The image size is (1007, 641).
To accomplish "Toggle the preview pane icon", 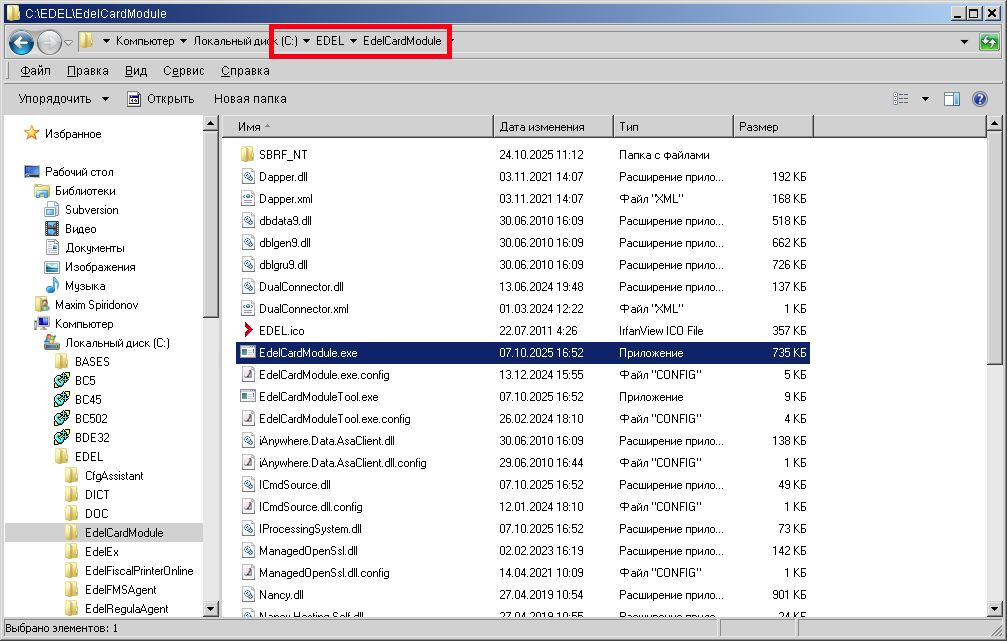I will 952,99.
